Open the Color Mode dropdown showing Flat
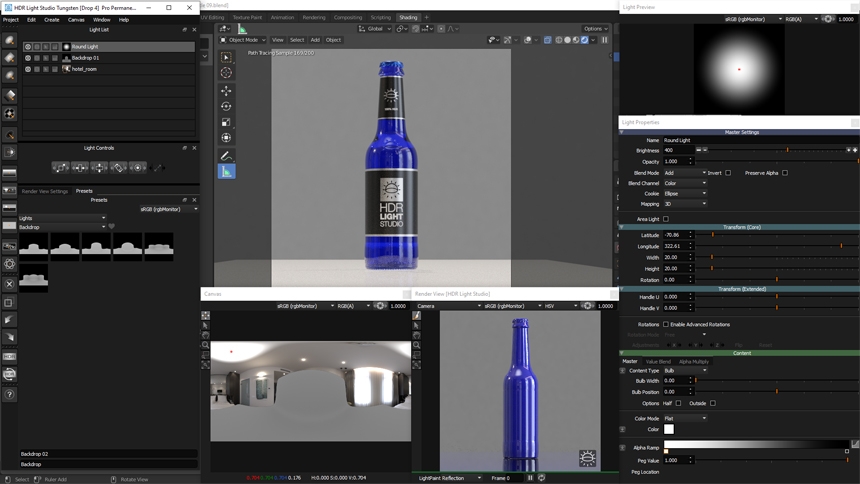 click(685, 419)
